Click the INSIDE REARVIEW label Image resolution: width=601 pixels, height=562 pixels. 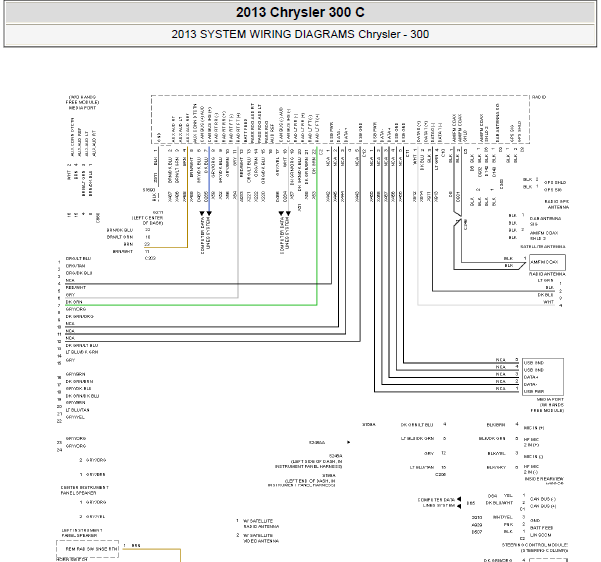click(x=544, y=479)
